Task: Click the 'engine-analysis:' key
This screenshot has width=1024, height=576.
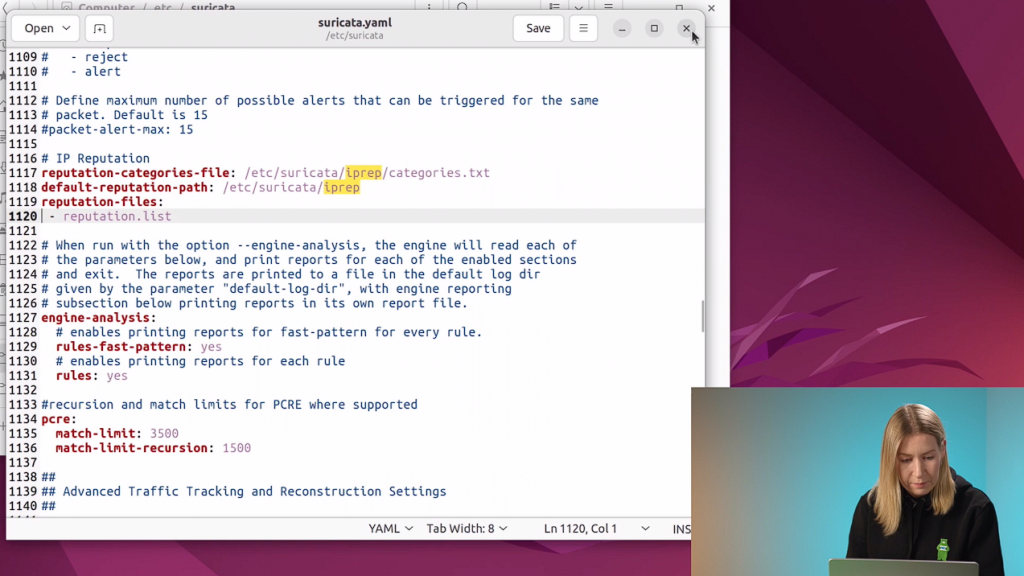Action: coord(99,317)
